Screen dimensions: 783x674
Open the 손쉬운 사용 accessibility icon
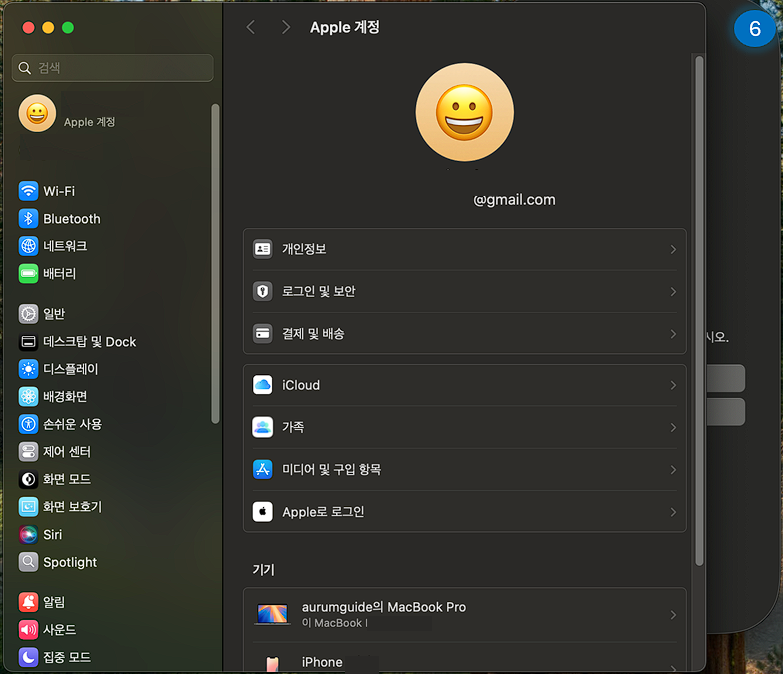[x=28, y=424]
